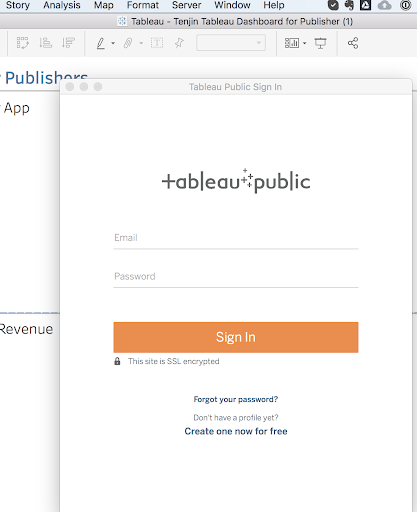Screen dimensions: 417x512
Task: Click Create one now for free link
Action: click(x=236, y=431)
